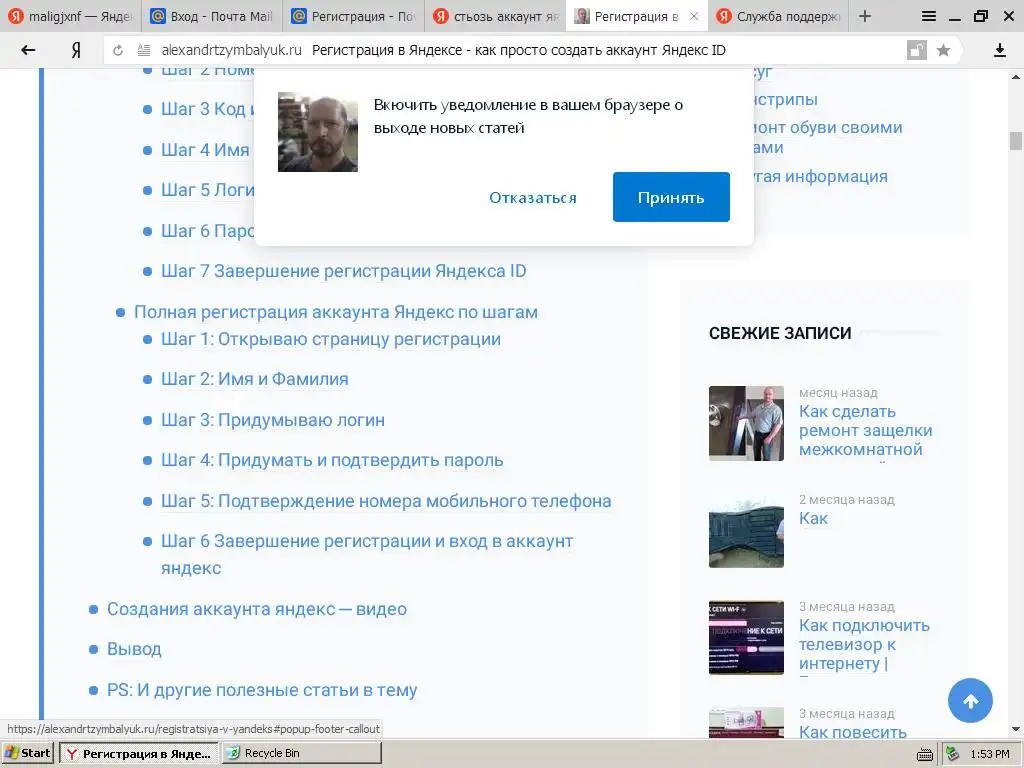The image size is (1024, 768).
Task: Click the scrollbar down arrow
Action: tap(1016, 729)
